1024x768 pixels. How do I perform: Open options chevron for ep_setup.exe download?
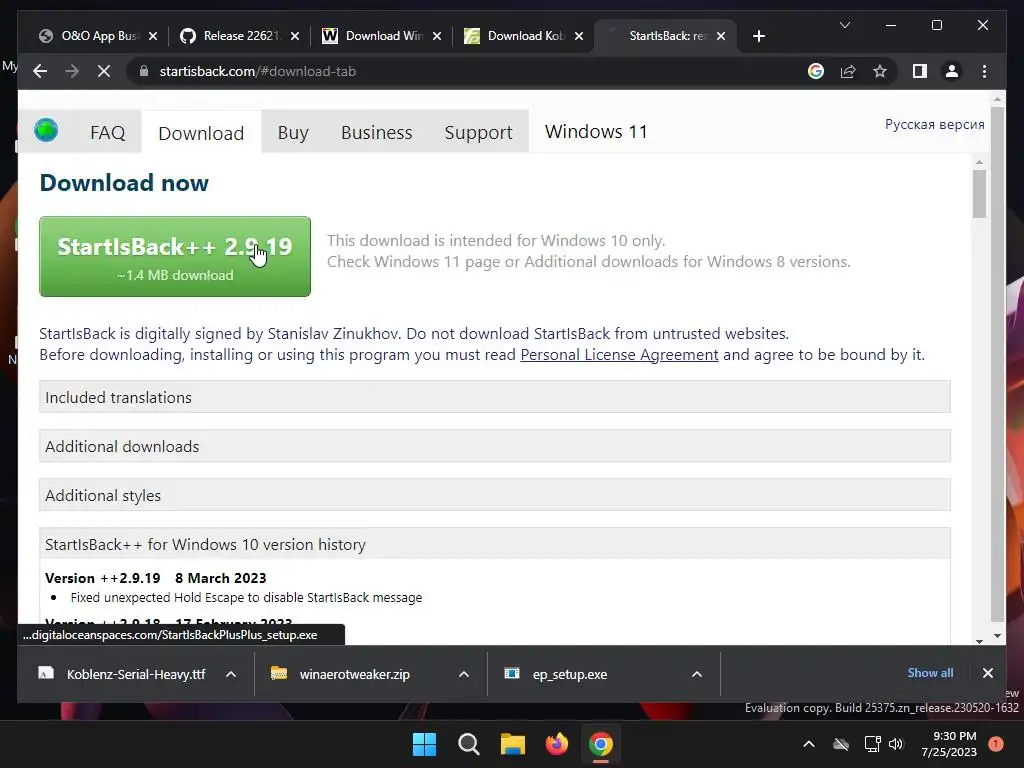point(697,674)
